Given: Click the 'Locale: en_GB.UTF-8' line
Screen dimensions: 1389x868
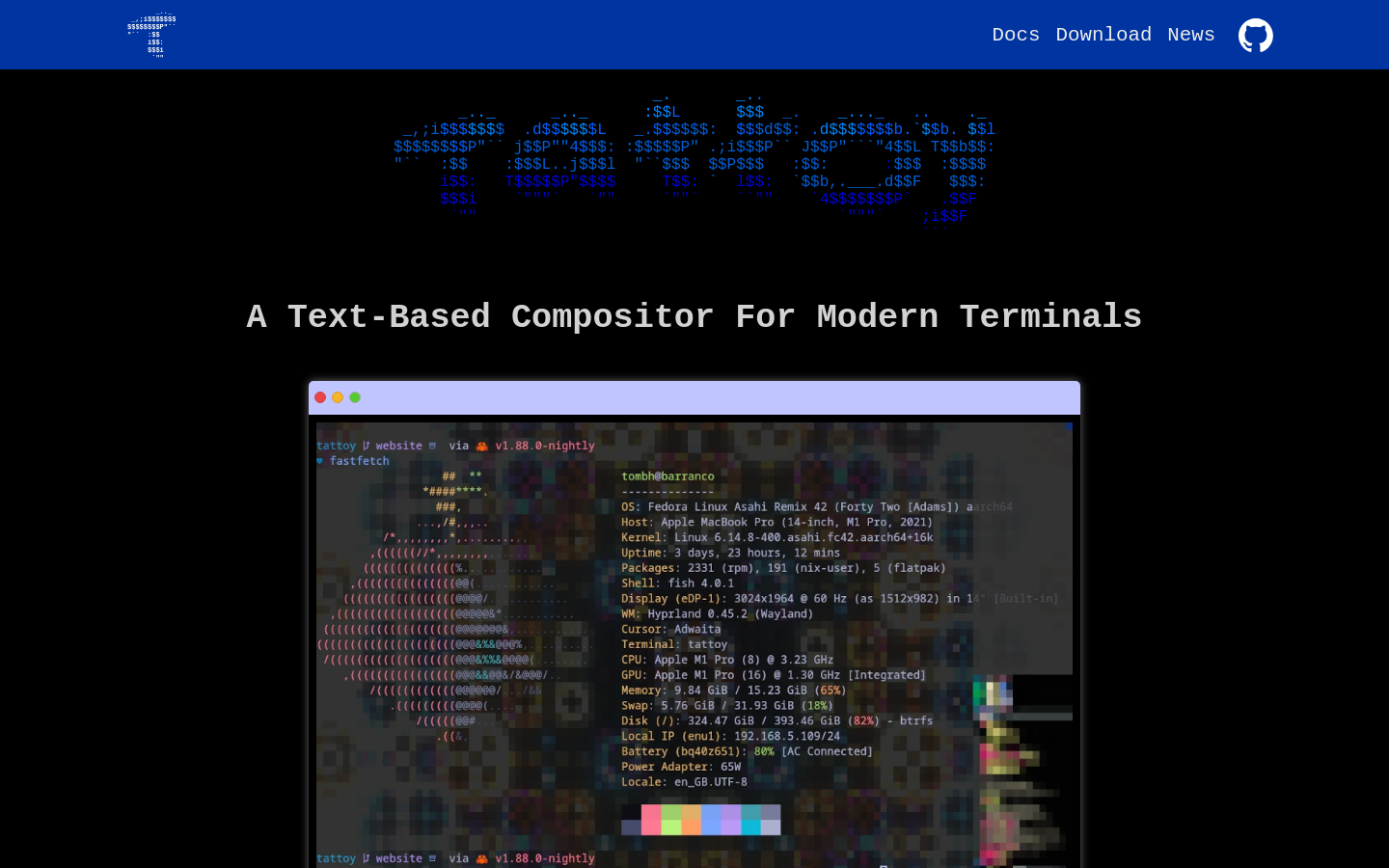Looking at the screenshot, I should point(684,782).
